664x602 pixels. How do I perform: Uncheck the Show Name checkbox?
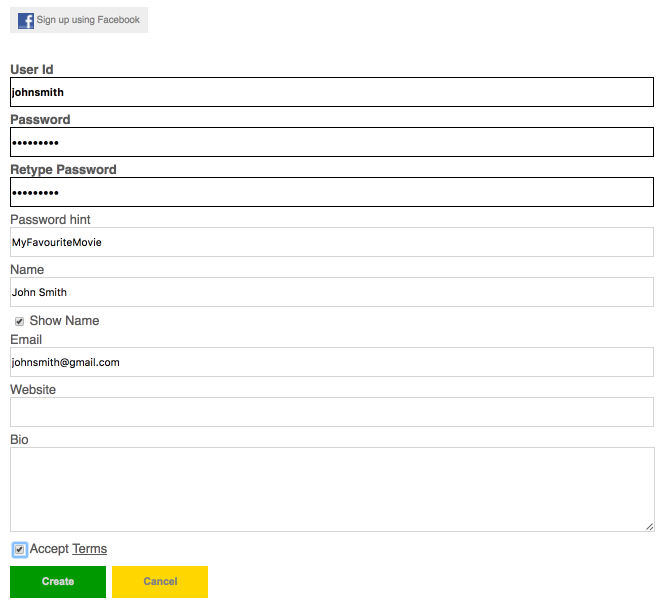(19, 321)
